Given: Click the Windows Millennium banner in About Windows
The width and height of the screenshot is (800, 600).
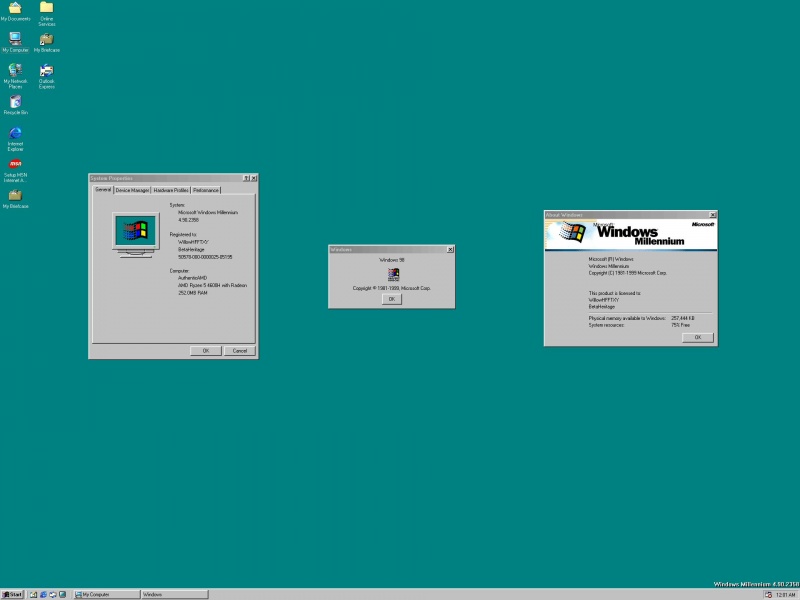Looking at the screenshot, I should [x=631, y=235].
